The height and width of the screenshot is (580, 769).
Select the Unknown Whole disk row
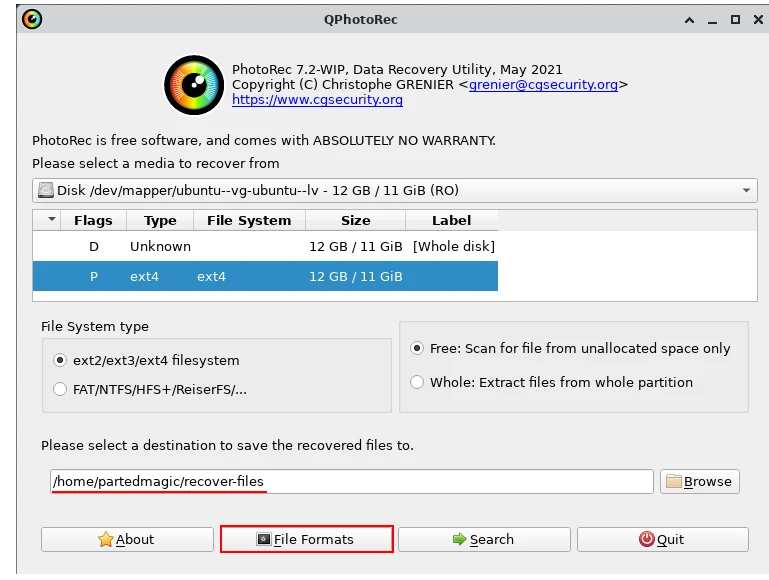coord(265,246)
